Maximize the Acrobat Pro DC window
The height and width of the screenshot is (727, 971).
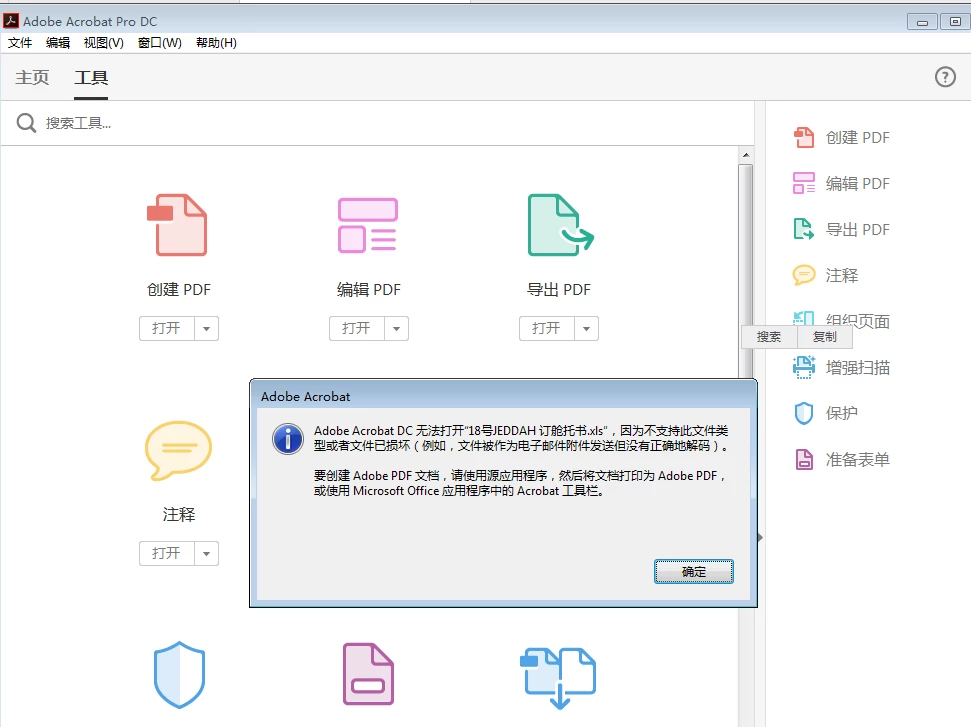(x=956, y=22)
